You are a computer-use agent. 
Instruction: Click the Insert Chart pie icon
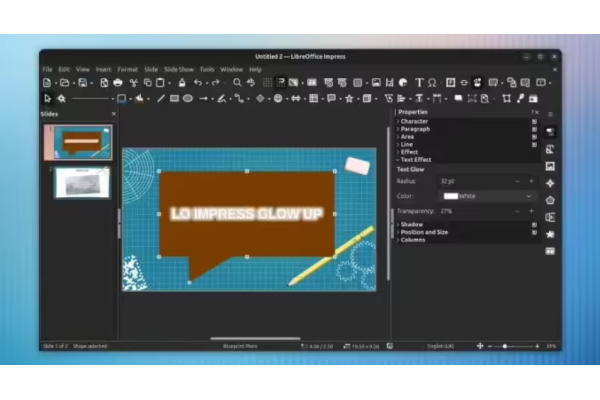pyautogui.click(x=403, y=83)
